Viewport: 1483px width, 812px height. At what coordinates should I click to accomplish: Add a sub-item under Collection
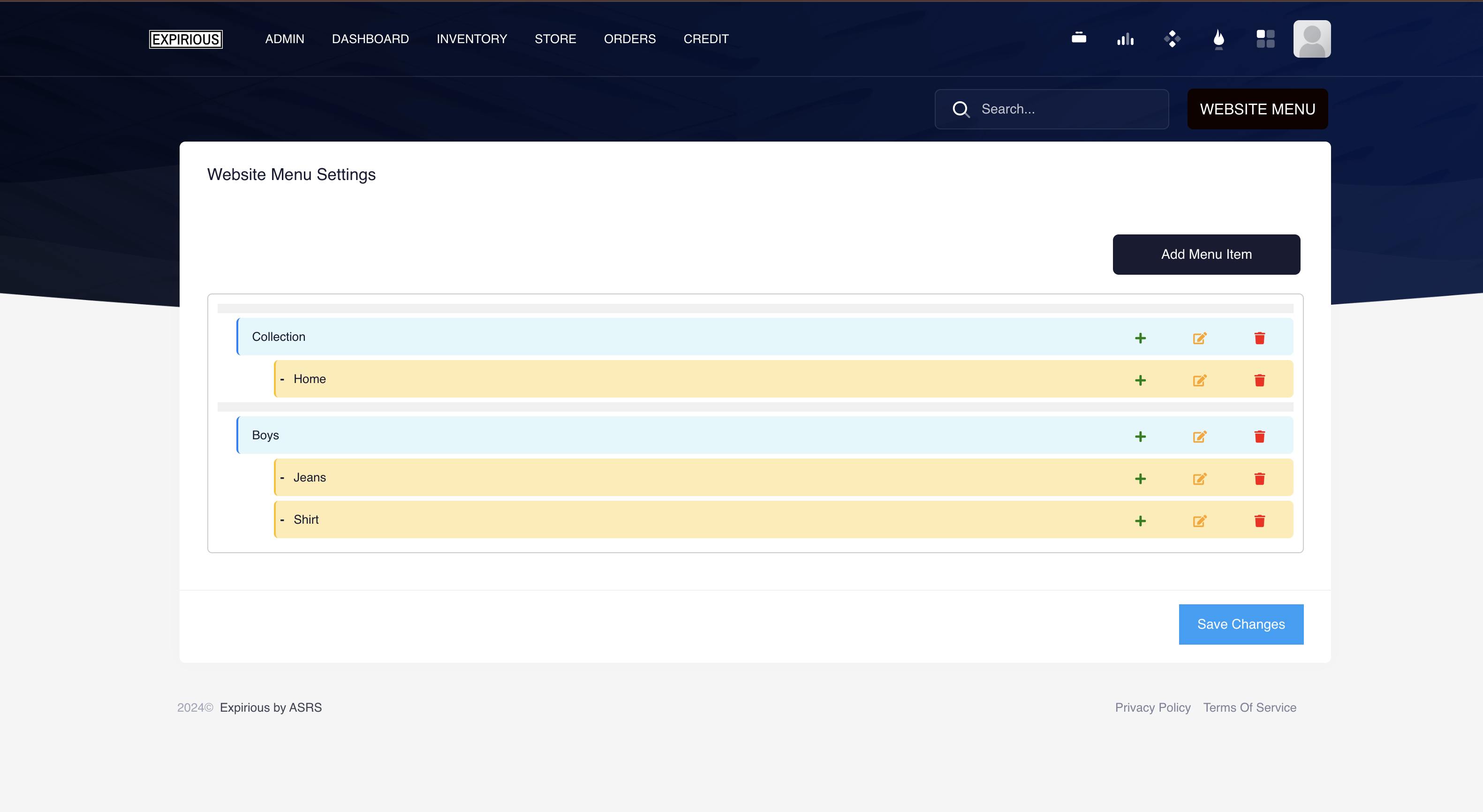(1141, 338)
